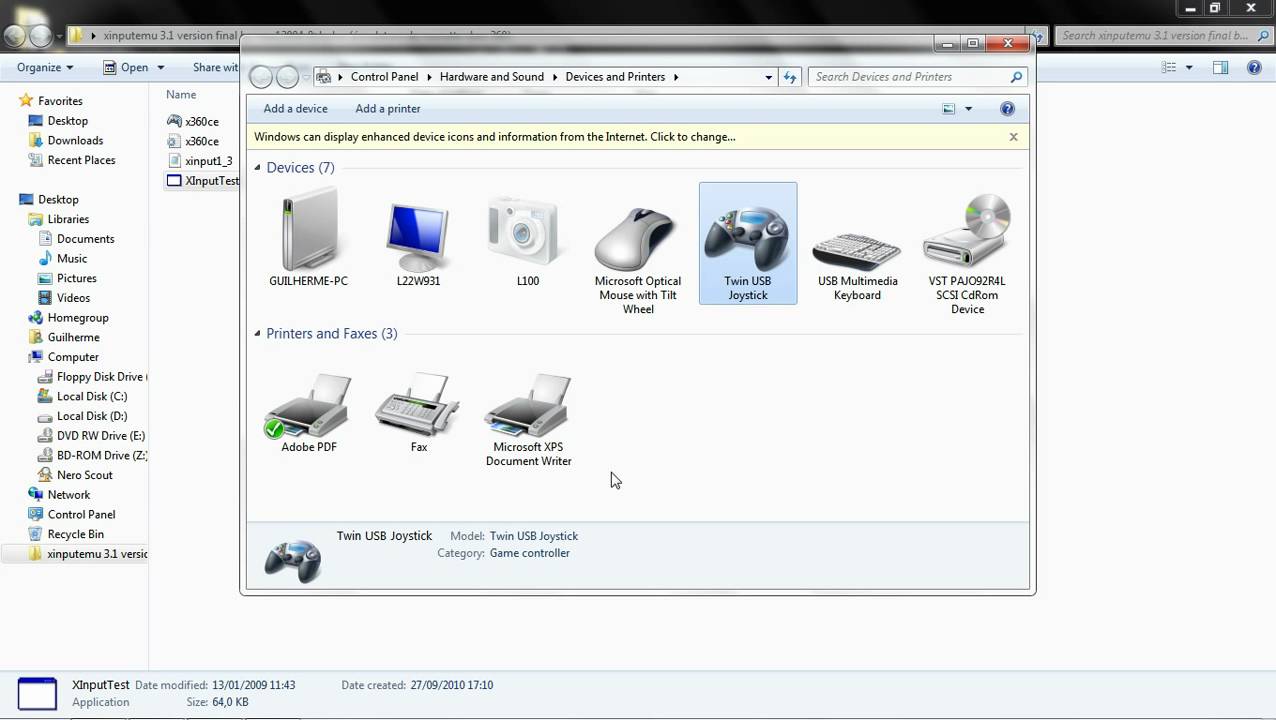This screenshot has height=720, width=1276.
Task: Expand arrow after Devices and Printers breadcrumb
Action: pos(676,77)
